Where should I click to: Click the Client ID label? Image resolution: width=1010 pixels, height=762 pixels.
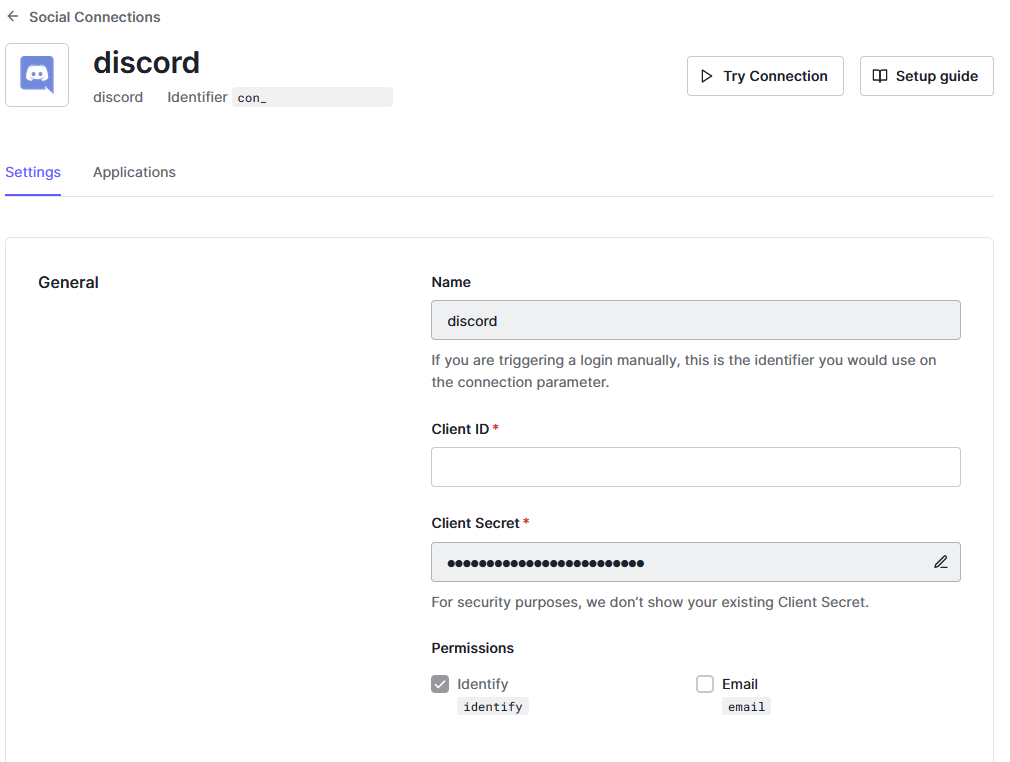[460, 429]
